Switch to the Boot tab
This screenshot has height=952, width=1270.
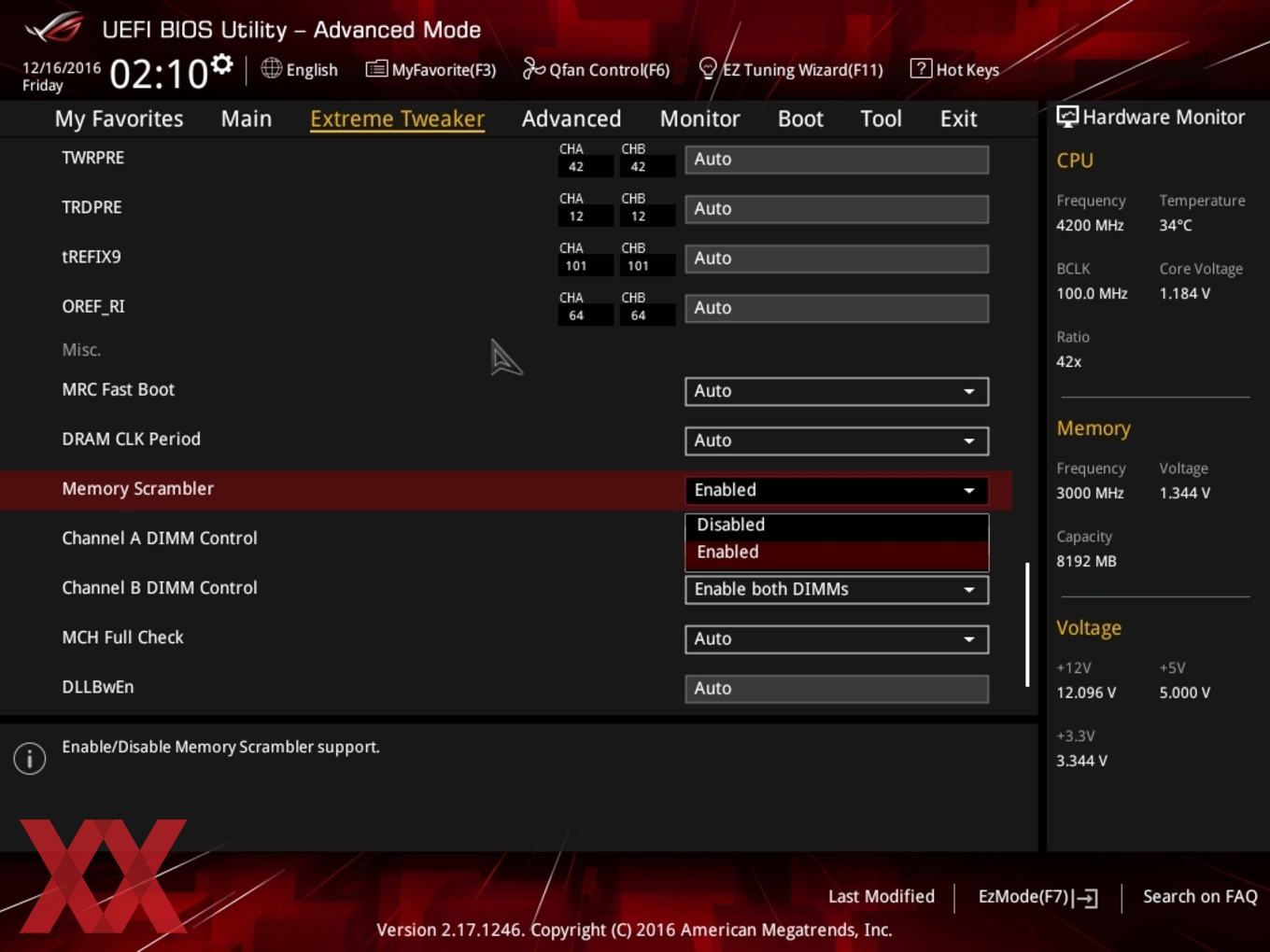[x=800, y=119]
